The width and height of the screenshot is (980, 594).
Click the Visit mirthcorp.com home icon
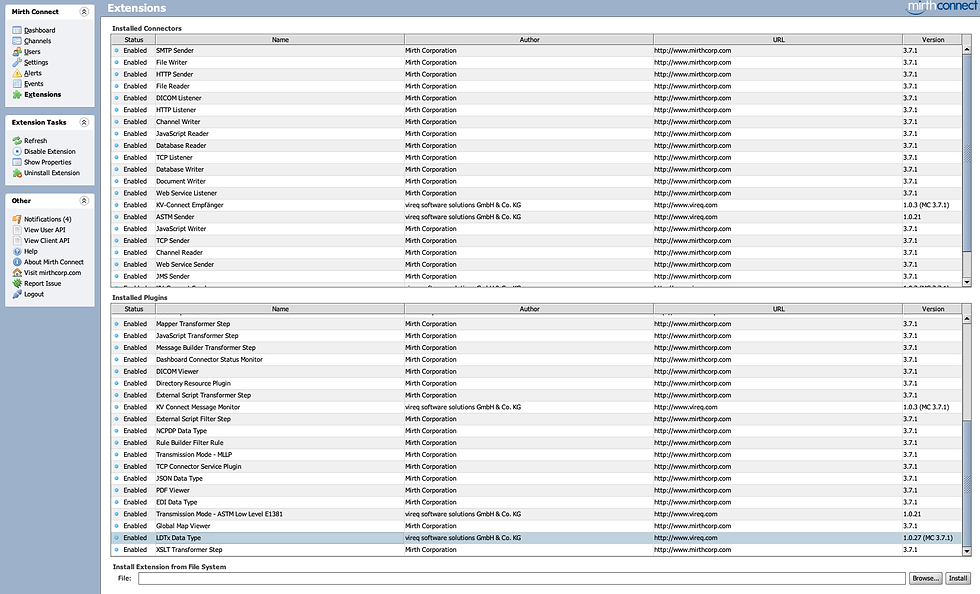(17, 273)
